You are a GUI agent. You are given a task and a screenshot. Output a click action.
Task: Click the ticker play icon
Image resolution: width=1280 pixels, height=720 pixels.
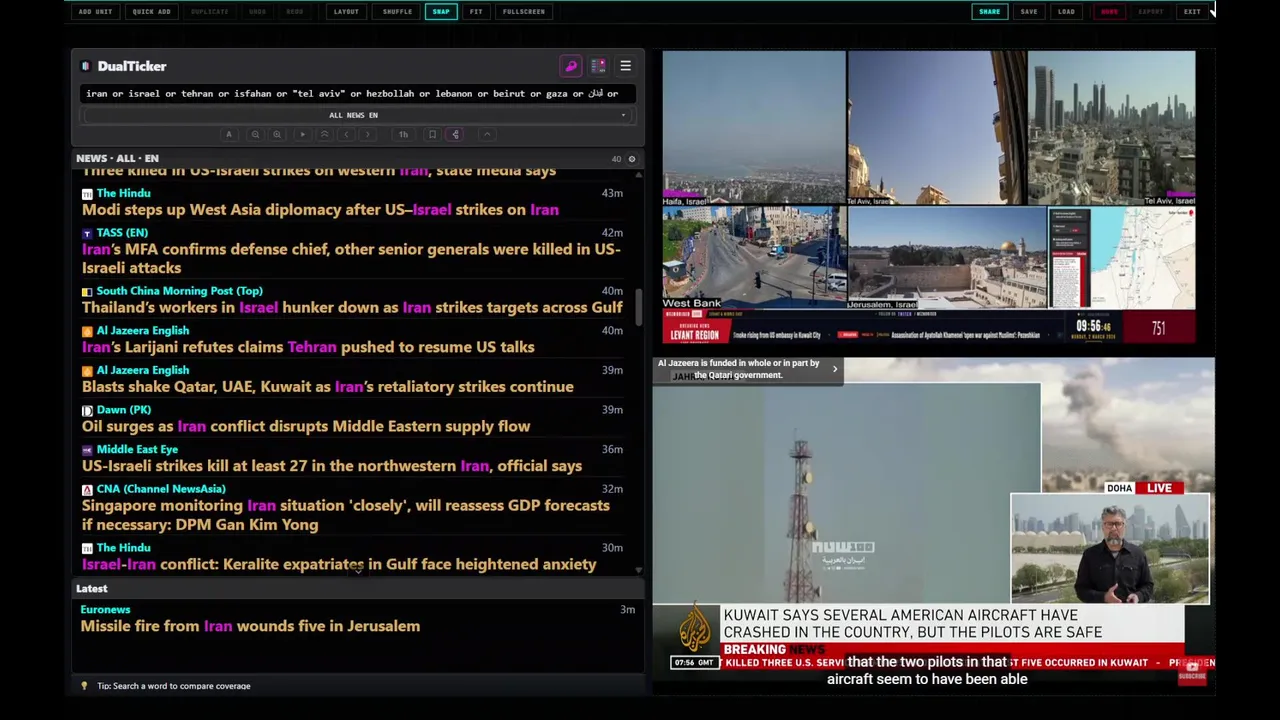click(303, 134)
